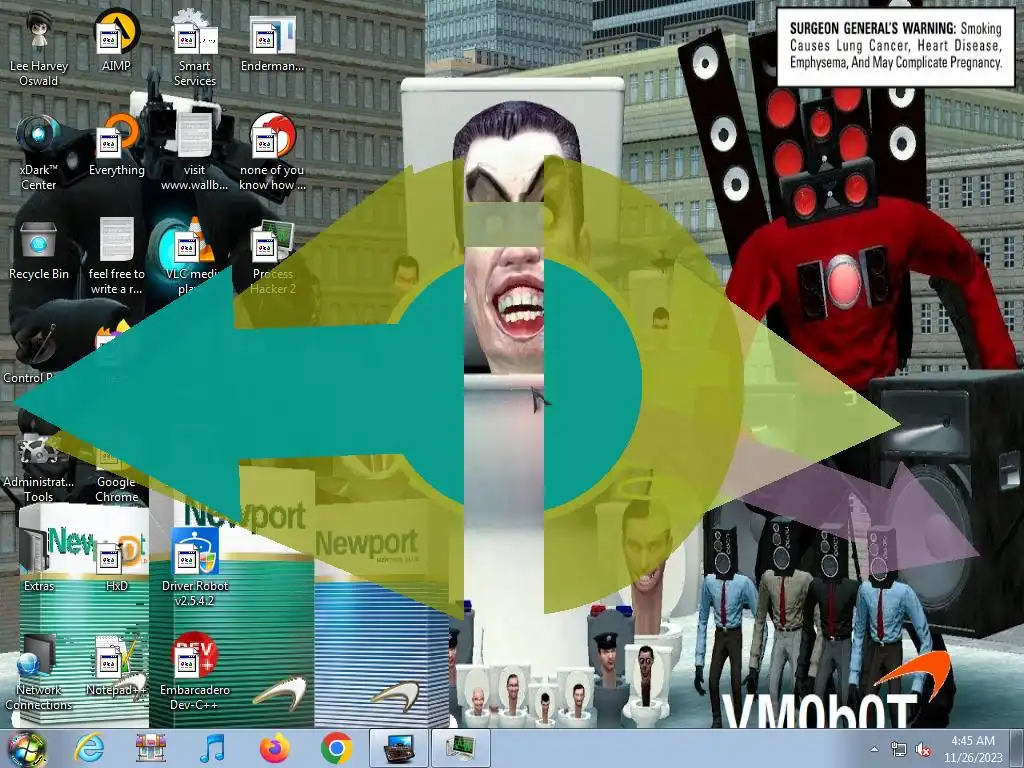
Task: Switch to the running laptop-icon app on the taskbar
Action: tap(399, 748)
